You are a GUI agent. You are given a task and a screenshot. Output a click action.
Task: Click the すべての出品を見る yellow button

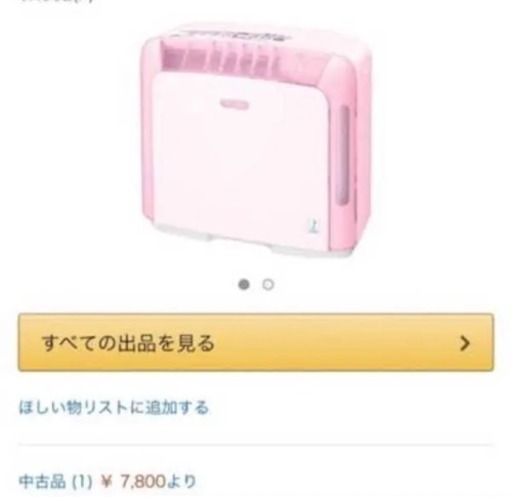click(256, 342)
